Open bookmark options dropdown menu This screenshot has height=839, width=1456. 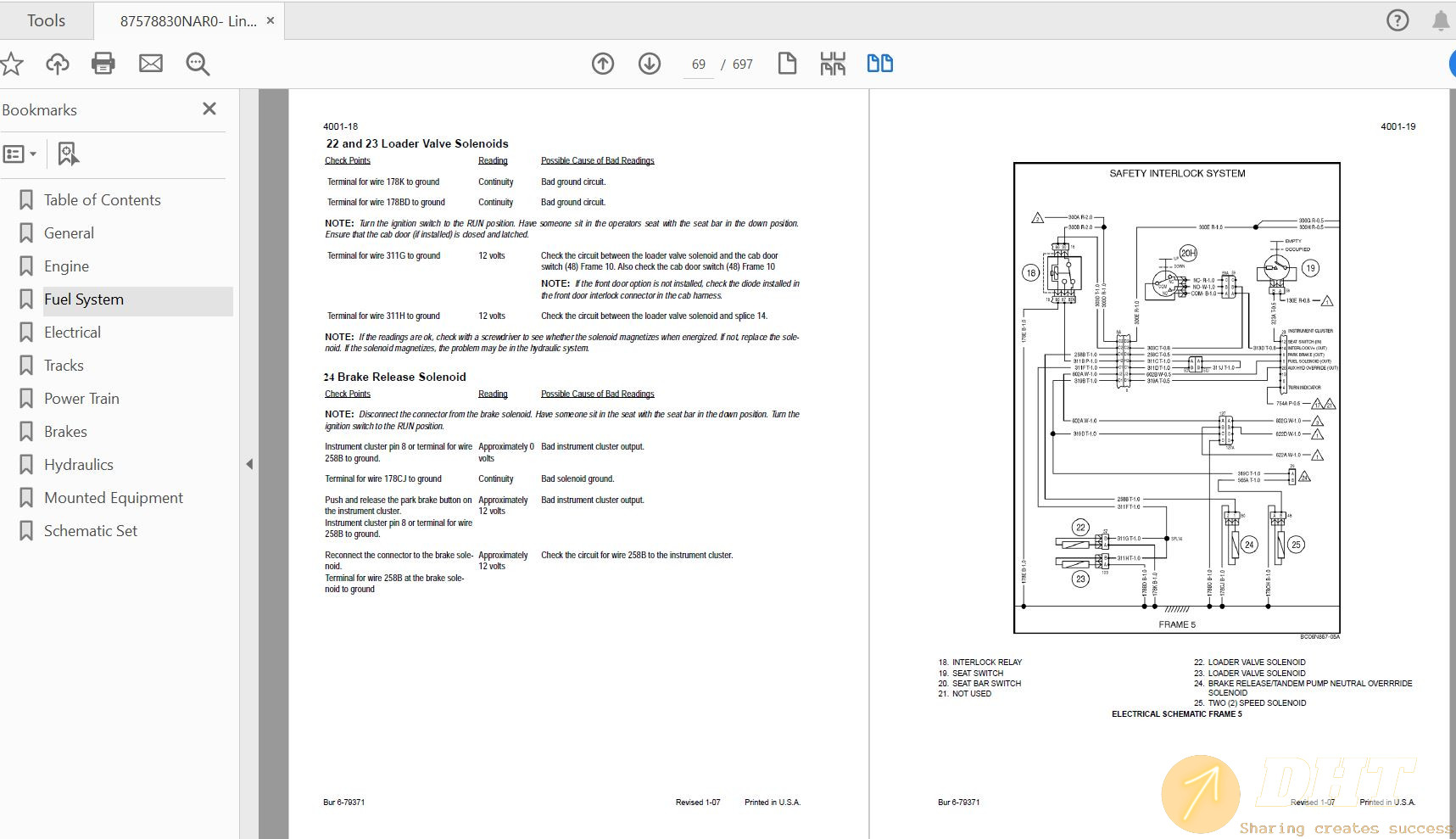pos(20,154)
